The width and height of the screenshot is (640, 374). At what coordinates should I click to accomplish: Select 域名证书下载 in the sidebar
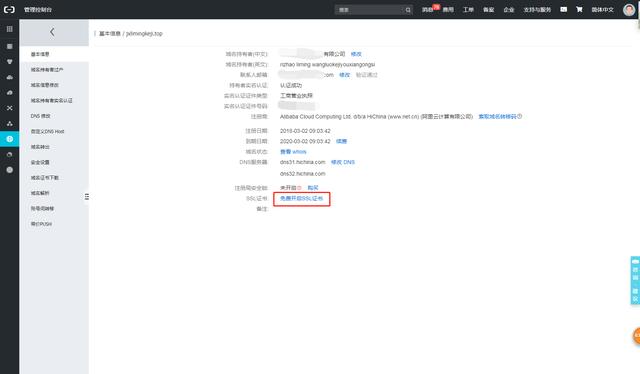(x=44, y=178)
